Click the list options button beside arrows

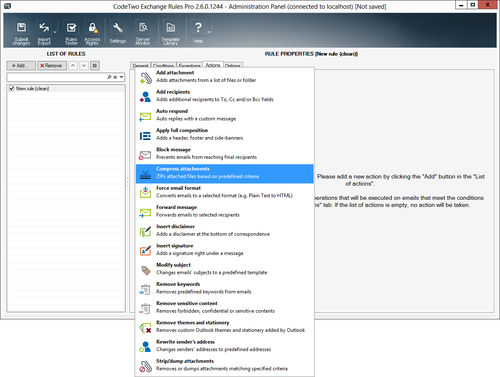(x=95, y=66)
